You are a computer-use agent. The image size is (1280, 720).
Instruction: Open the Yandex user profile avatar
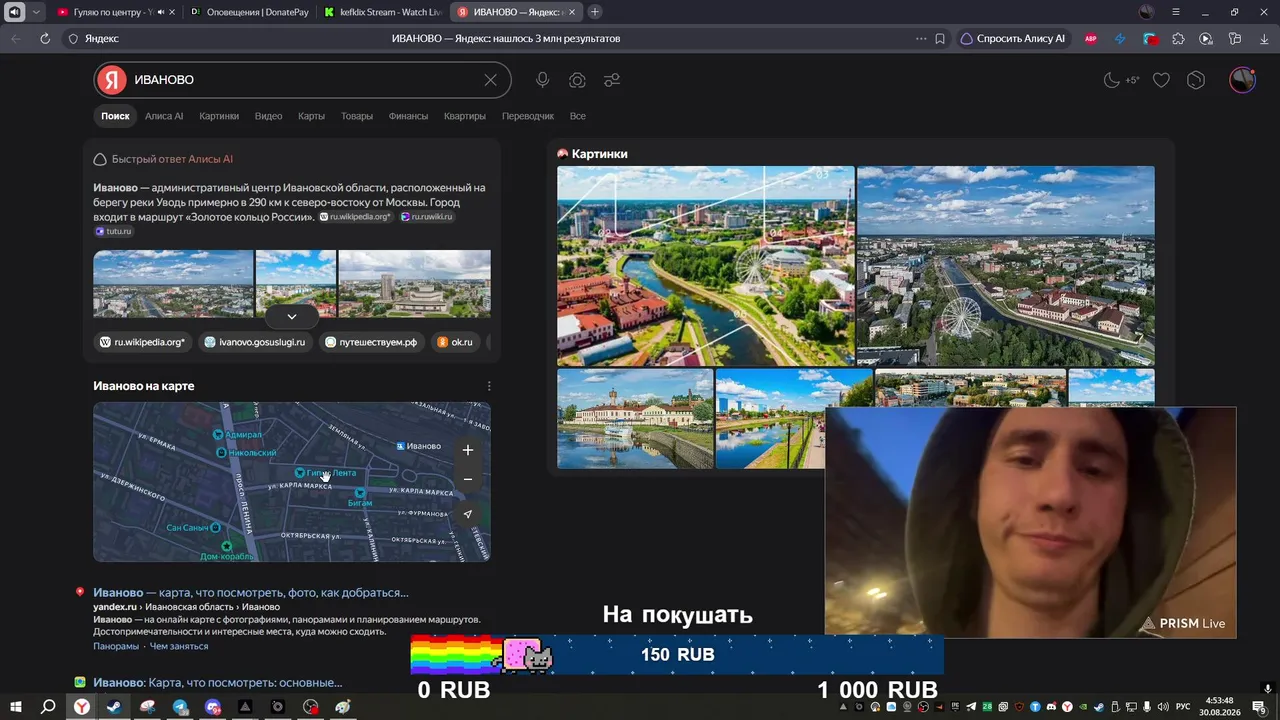[x=1242, y=80]
